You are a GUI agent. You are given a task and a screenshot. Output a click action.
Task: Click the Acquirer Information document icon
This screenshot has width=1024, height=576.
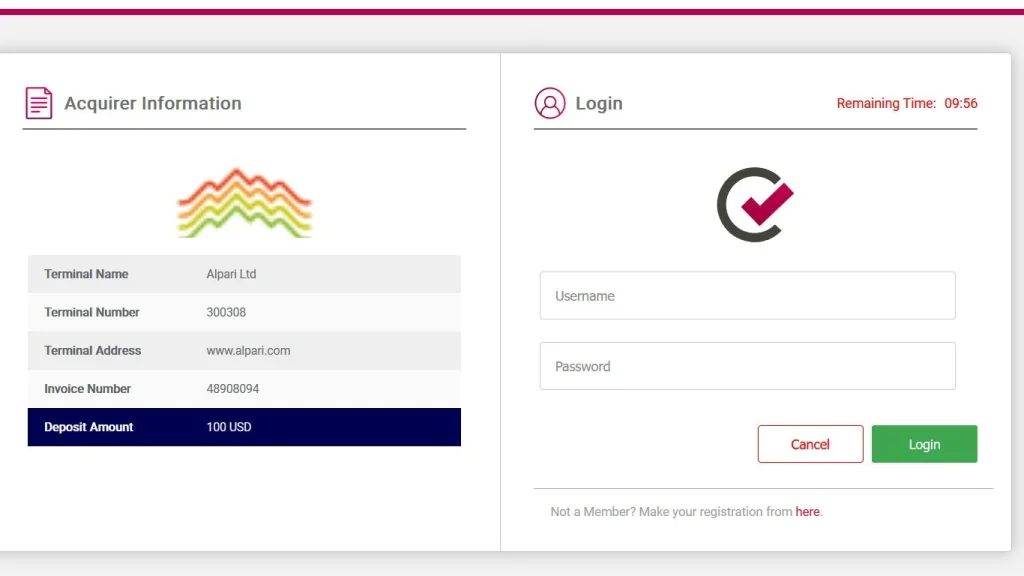point(39,103)
